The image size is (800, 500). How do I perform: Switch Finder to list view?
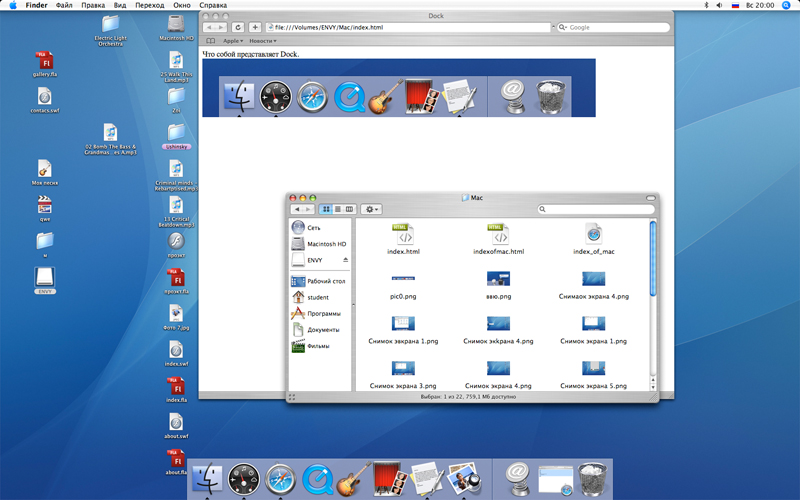pyautogui.click(x=338, y=209)
